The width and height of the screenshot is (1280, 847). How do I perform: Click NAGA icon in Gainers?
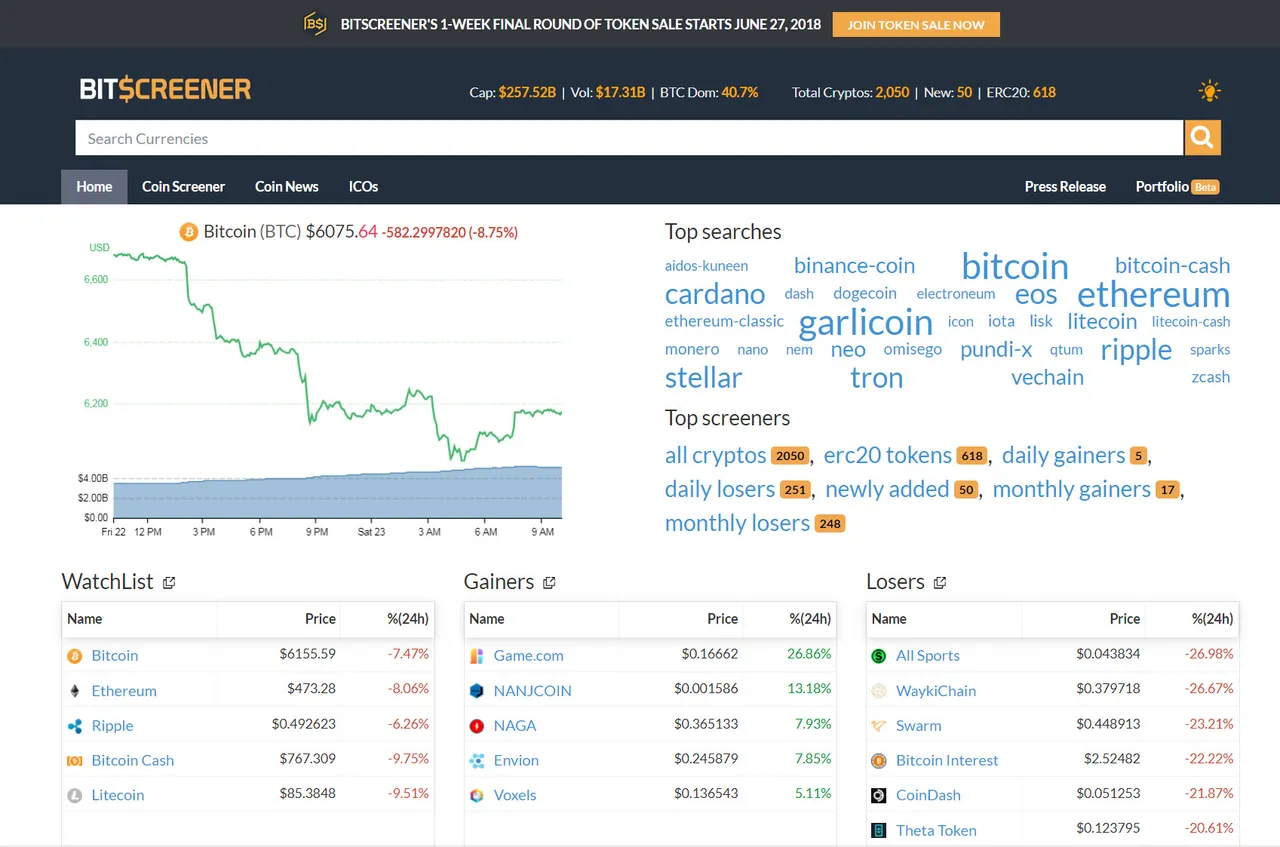(x=477, y=726)
